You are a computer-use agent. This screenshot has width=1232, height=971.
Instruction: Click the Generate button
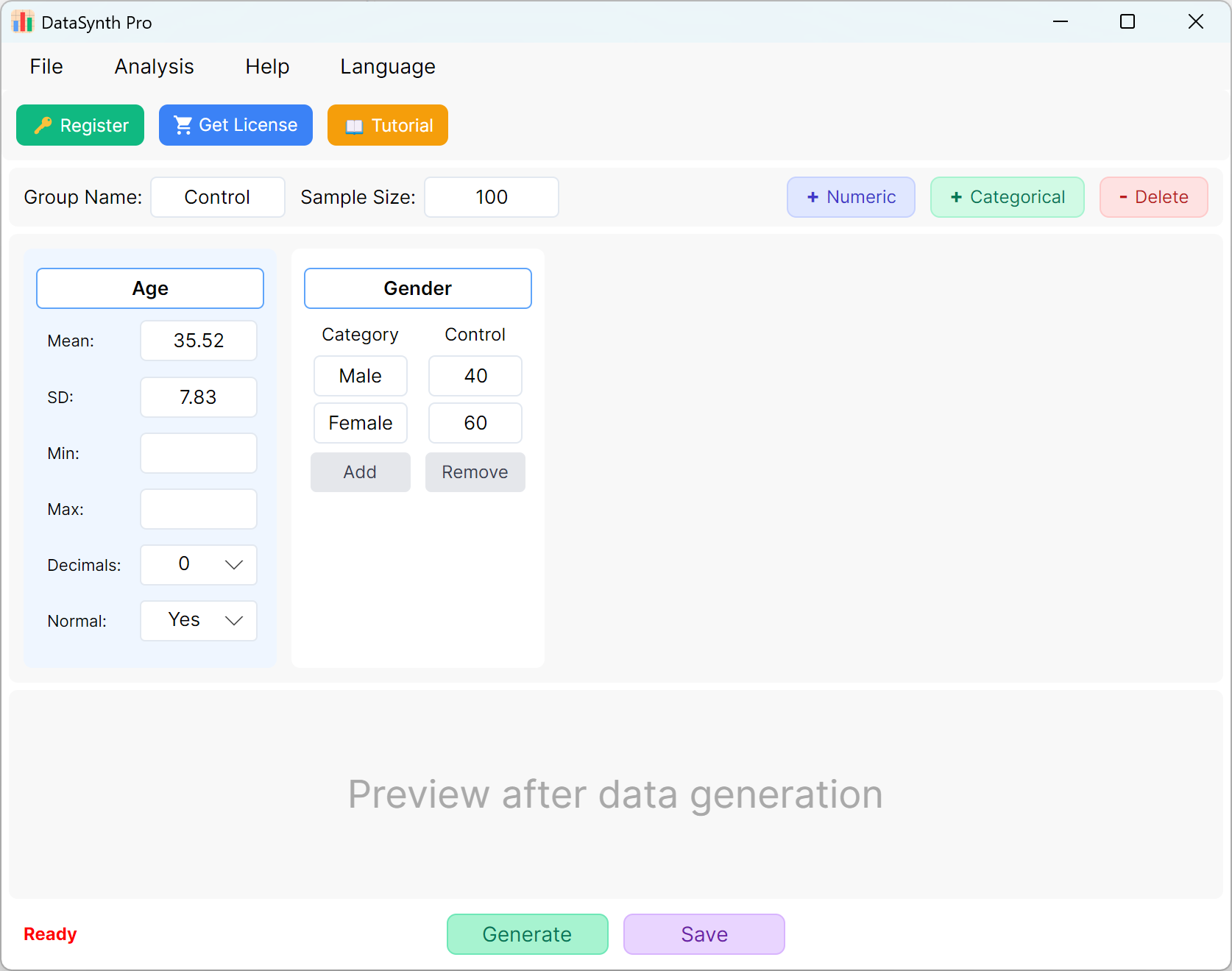coord(528,934)
